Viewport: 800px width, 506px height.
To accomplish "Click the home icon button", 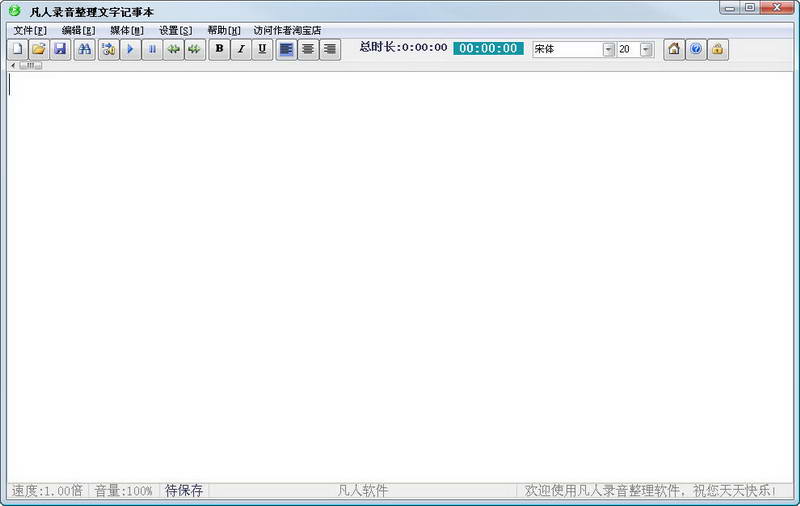I will [x=674, y=49].
